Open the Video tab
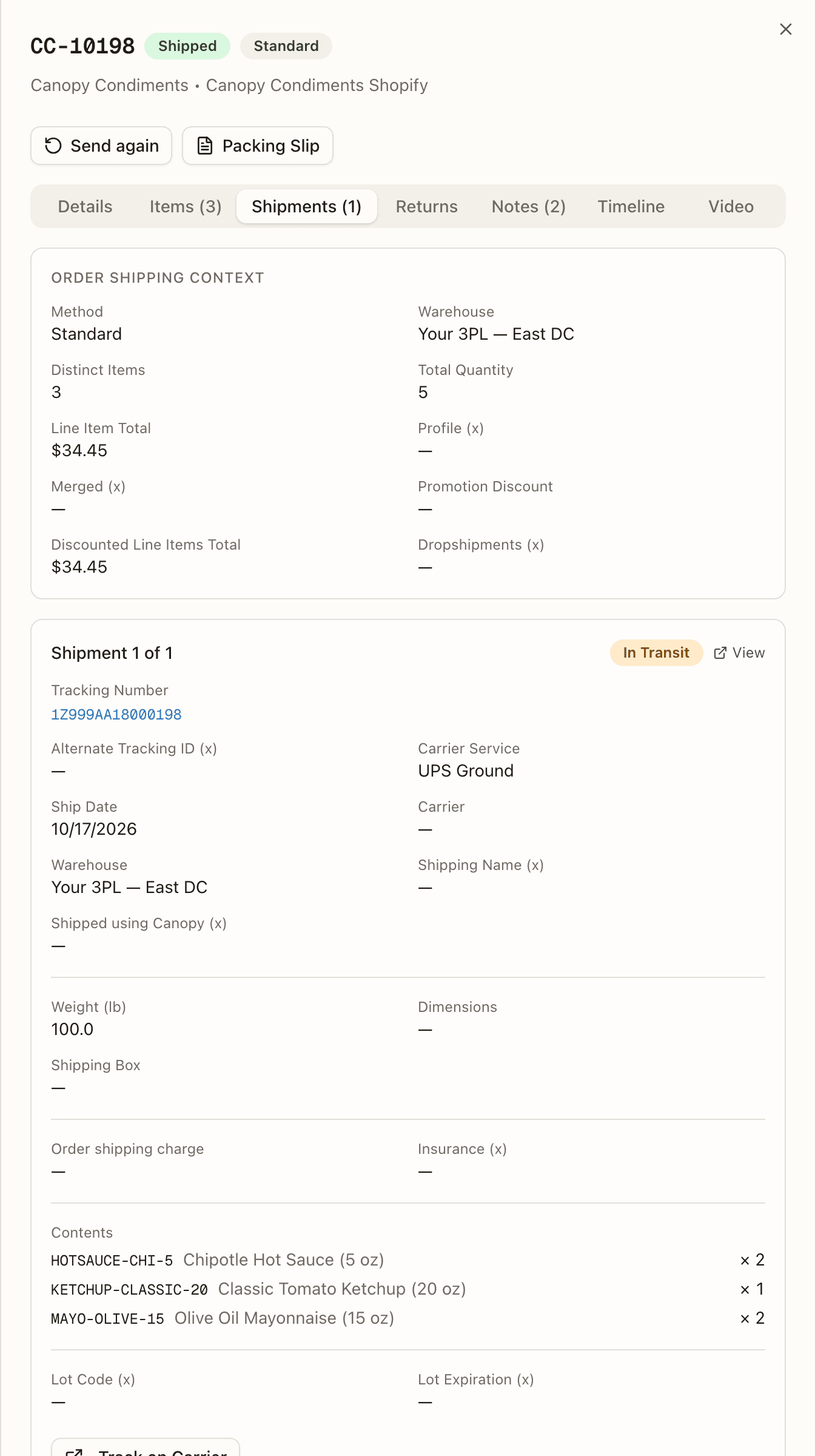Screen dimensions: 815x1456 tap(731, 206)
